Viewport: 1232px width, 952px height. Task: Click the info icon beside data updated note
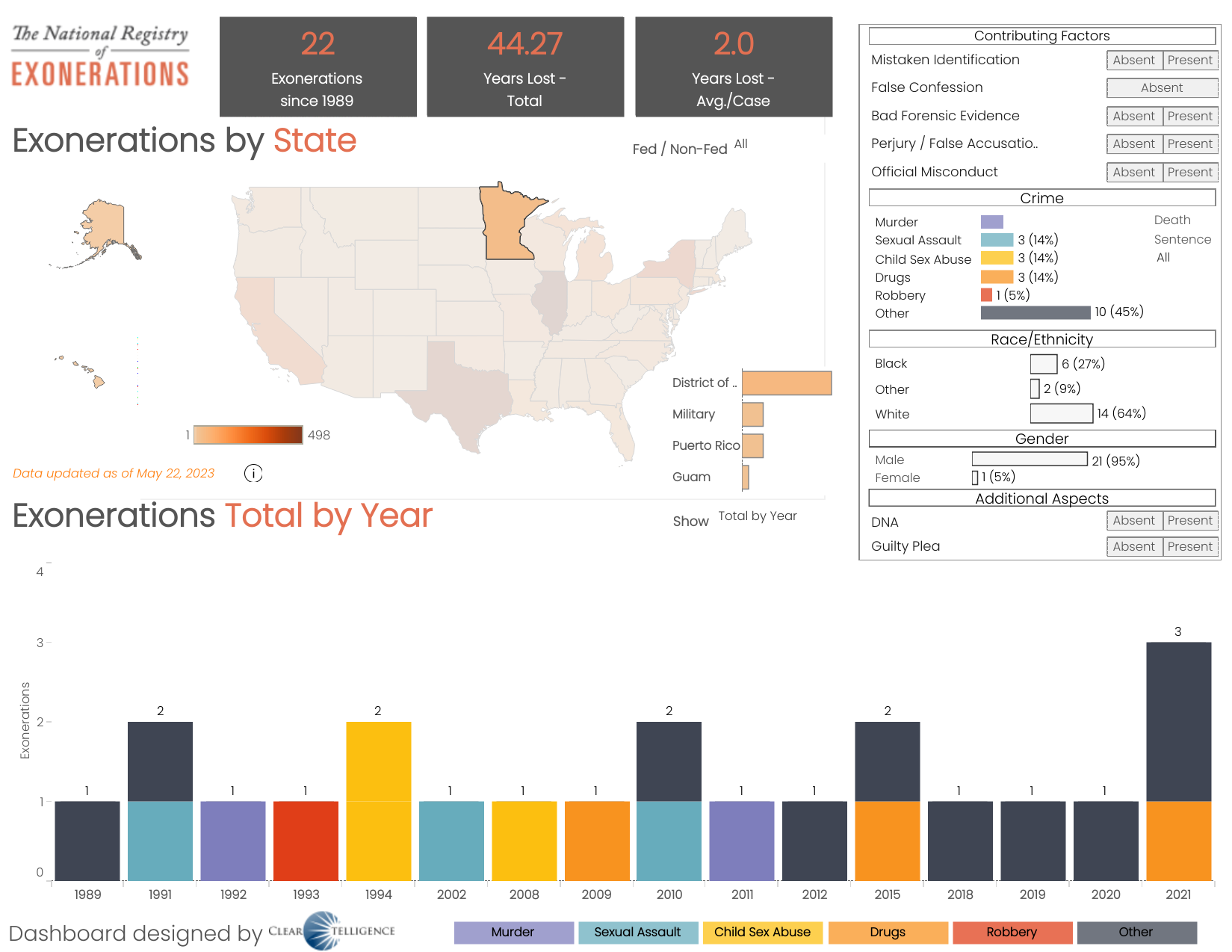click(253, 473)
